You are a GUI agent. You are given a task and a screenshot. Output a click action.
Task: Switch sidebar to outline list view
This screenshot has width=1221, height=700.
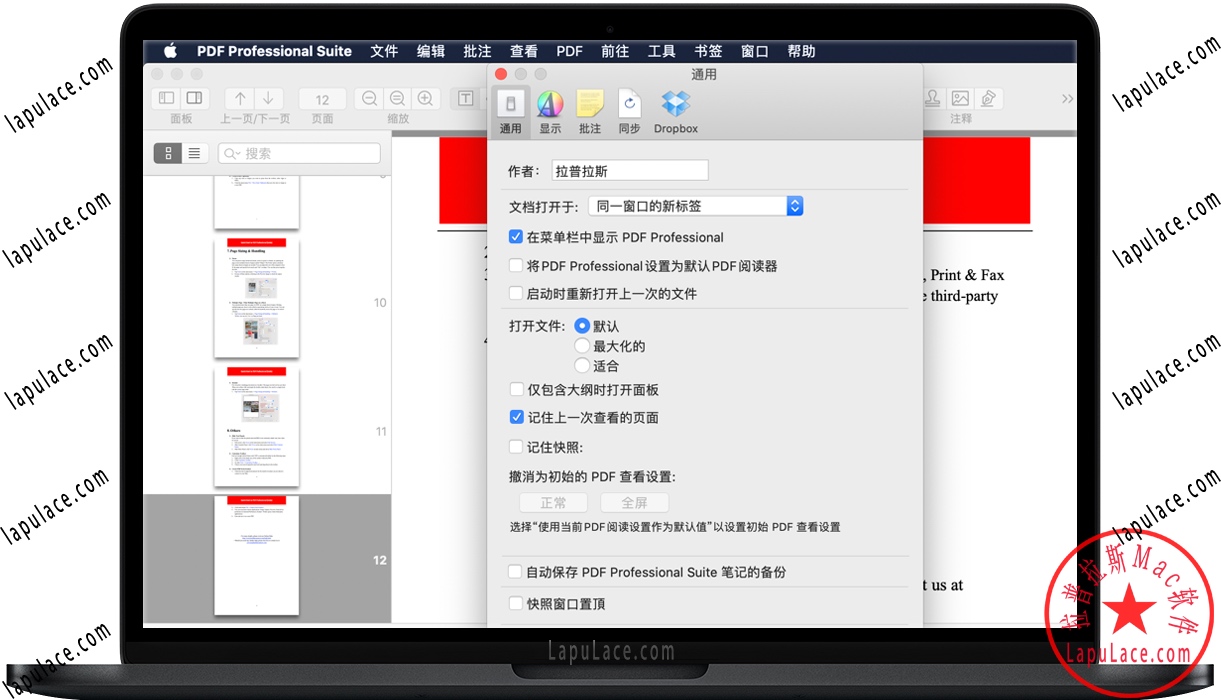(x=194, y=153)
